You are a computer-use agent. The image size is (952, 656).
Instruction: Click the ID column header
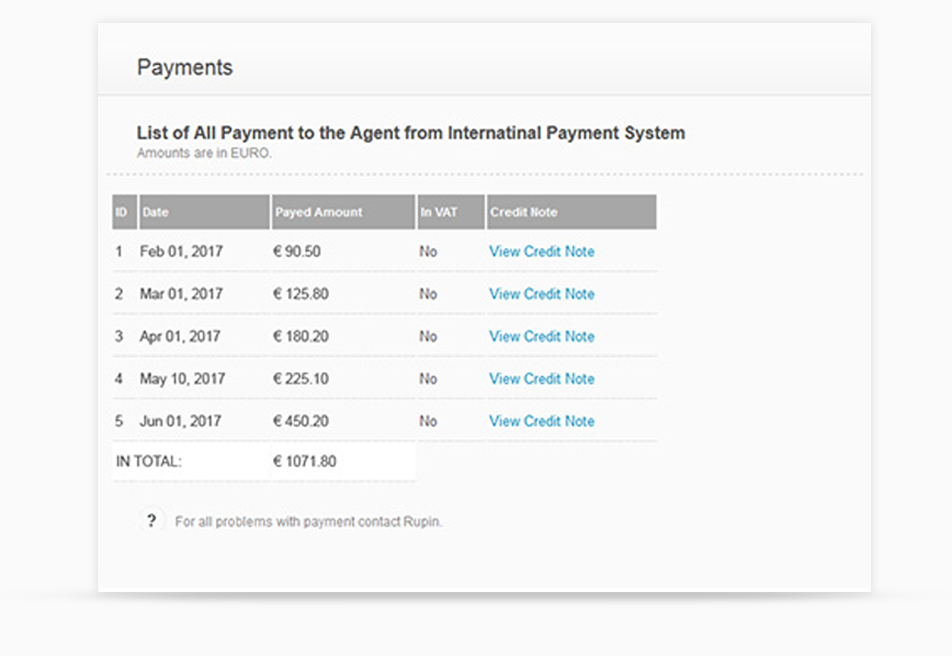pos(124,212)
